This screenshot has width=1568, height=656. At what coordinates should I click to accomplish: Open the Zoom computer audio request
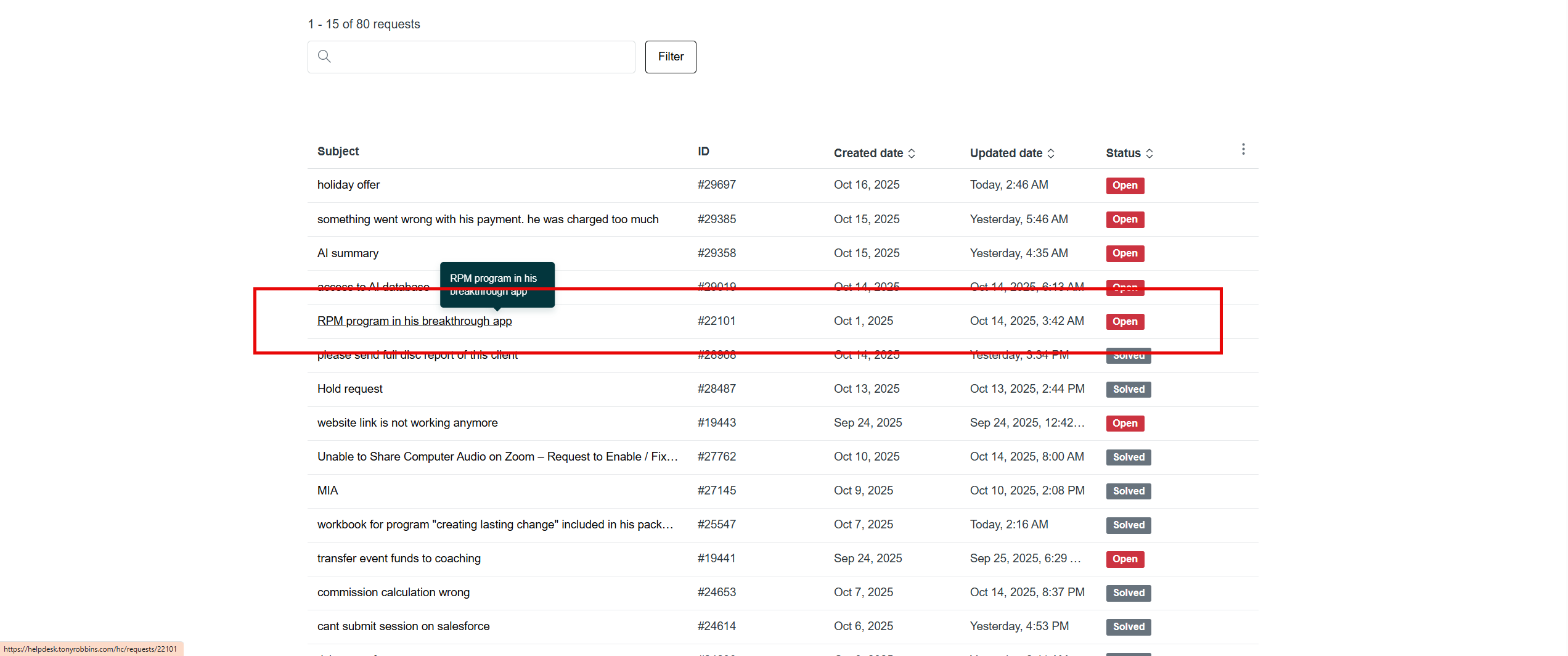pos(497,457)
